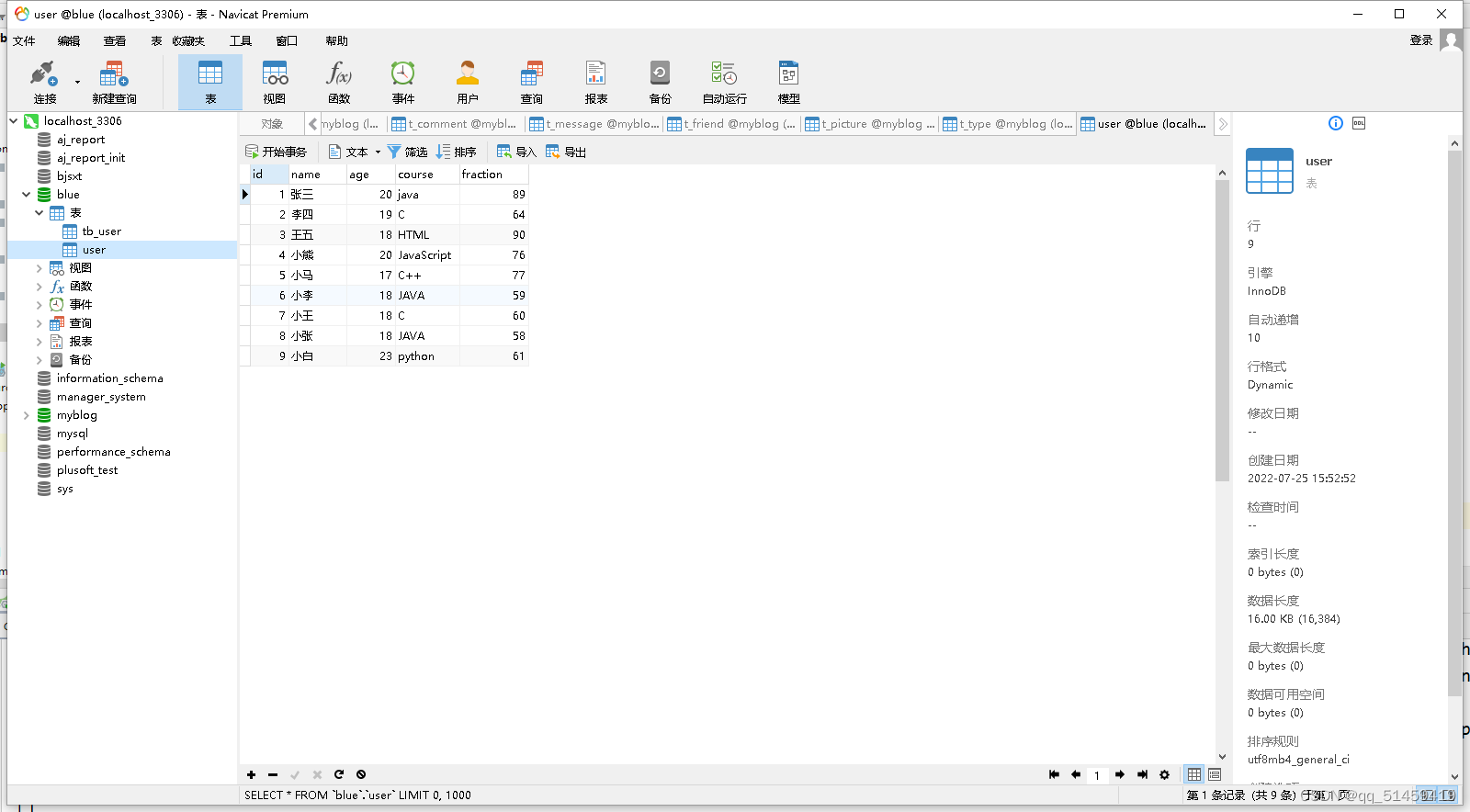This screenshot has width=1470, height=812.
Task: Click the stop loading icon
Action: tap(361, 774)
